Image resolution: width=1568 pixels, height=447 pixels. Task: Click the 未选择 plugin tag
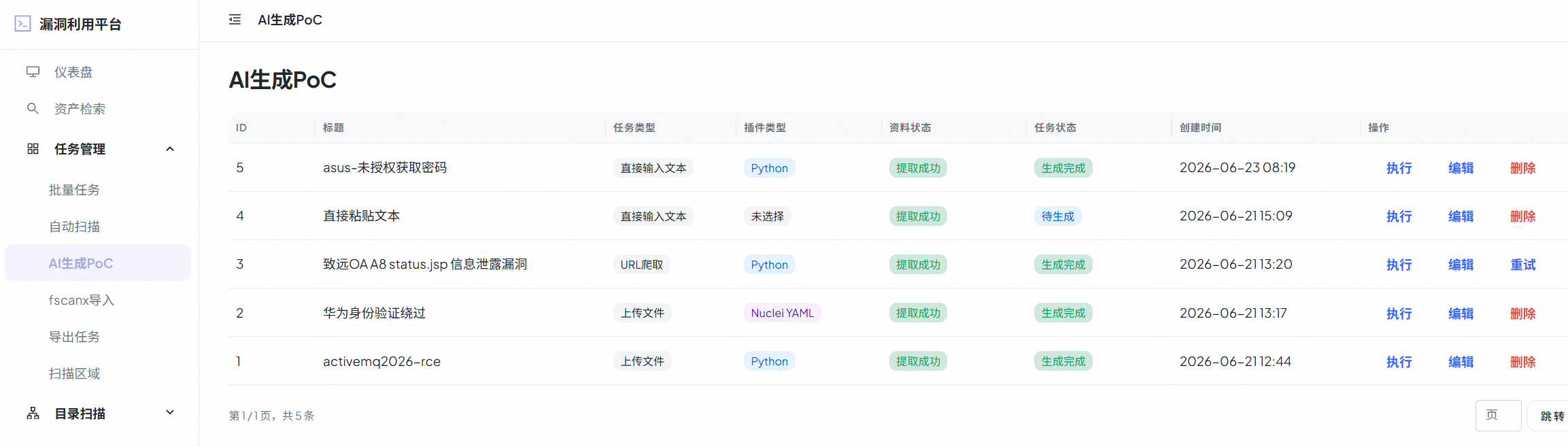coord(767,216)
